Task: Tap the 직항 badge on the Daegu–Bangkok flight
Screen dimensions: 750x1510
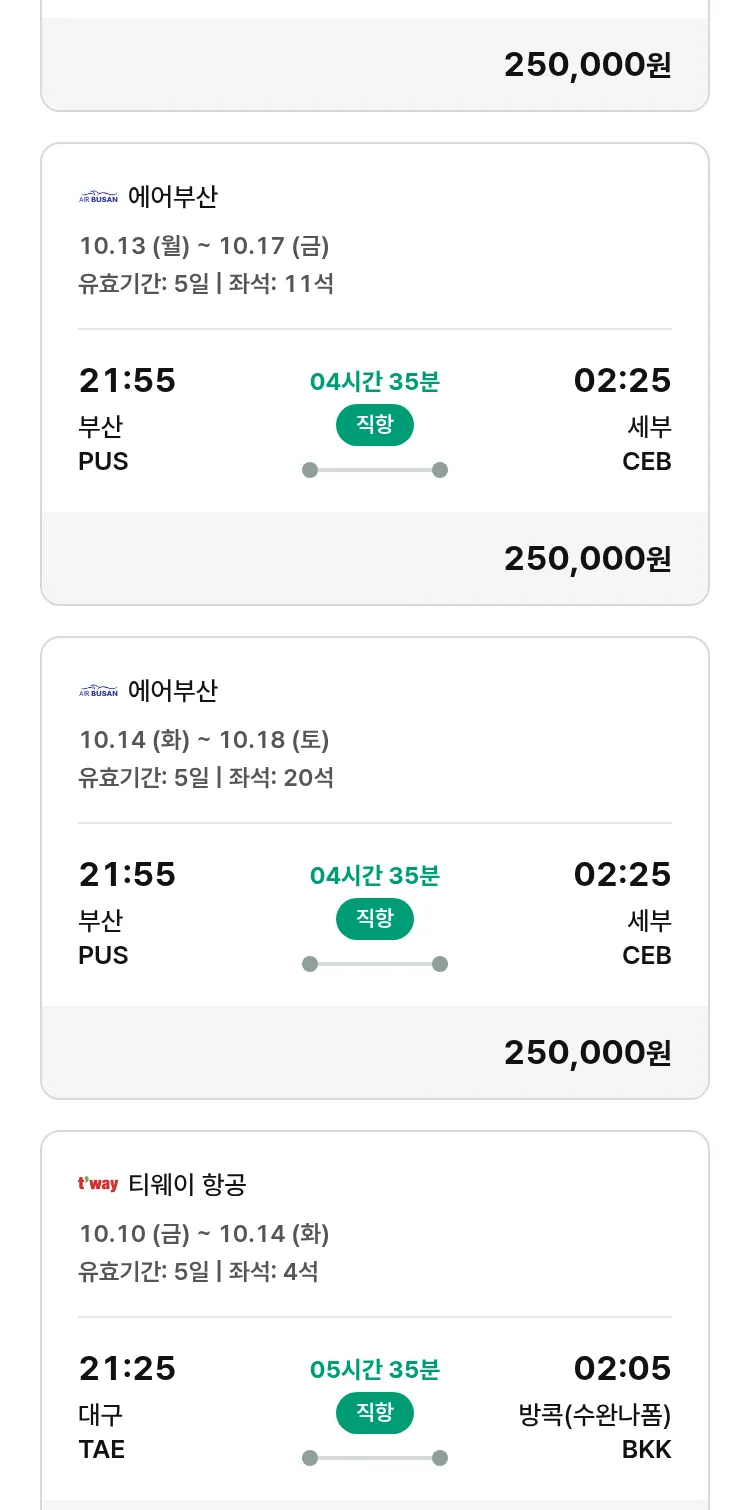Action: (374, 1413)
